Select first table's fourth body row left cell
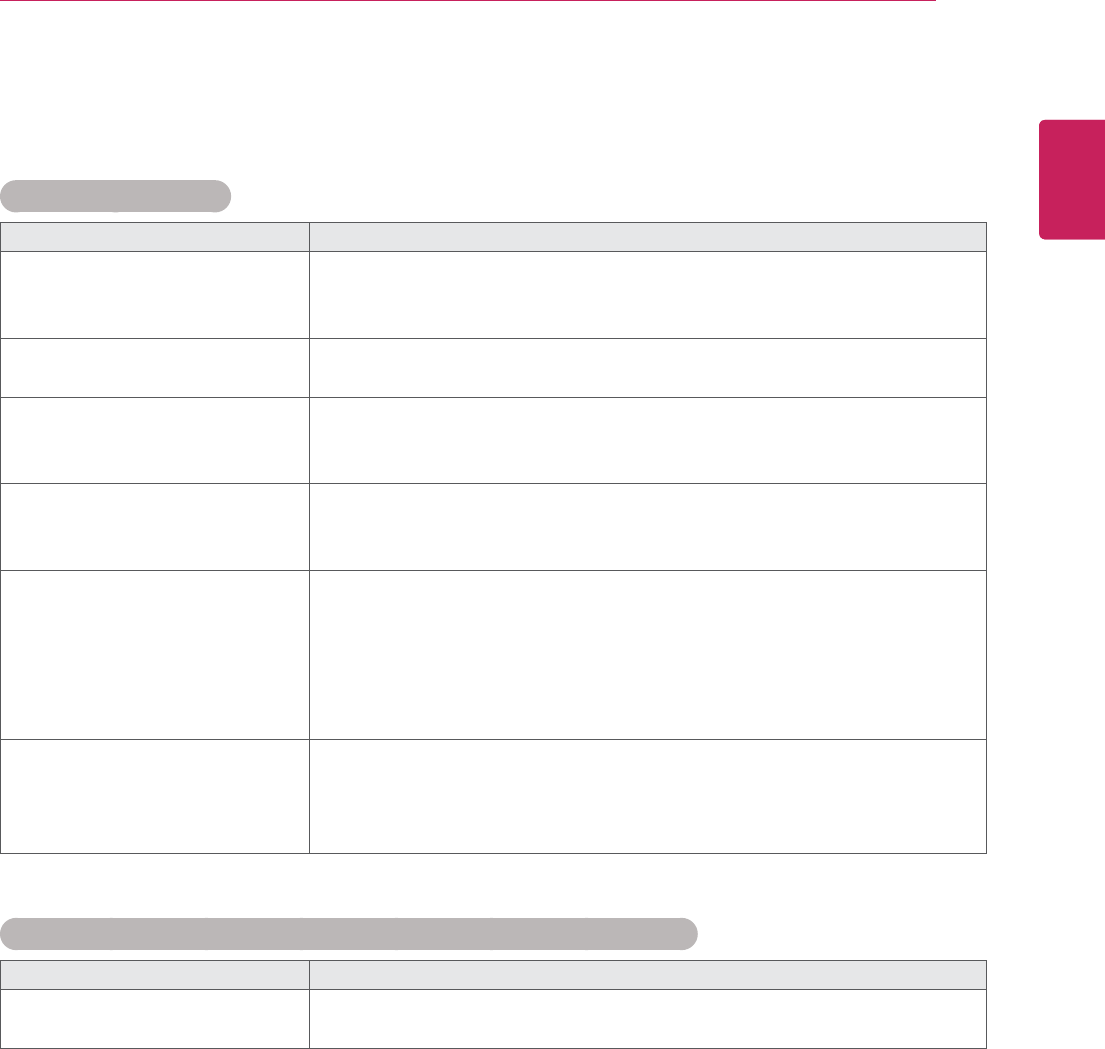Screen dimensions: 1105x1049 click(x=154, y=527)
